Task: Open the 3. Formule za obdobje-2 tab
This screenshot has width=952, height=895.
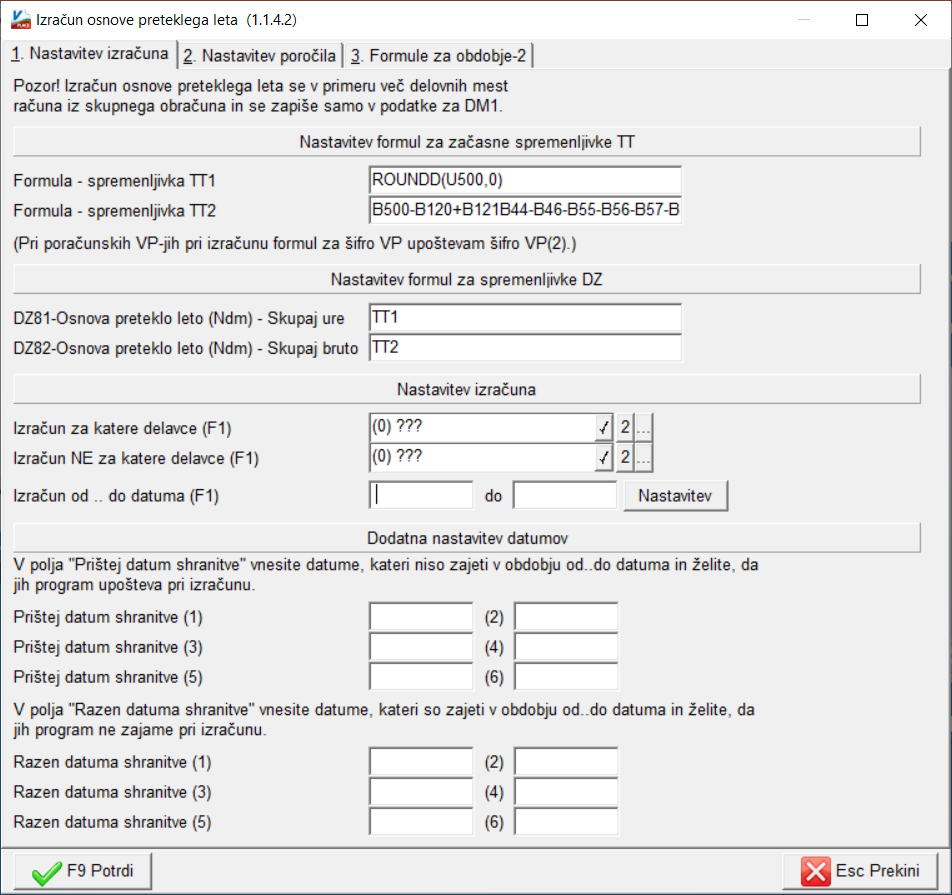Action: (438, 56)
